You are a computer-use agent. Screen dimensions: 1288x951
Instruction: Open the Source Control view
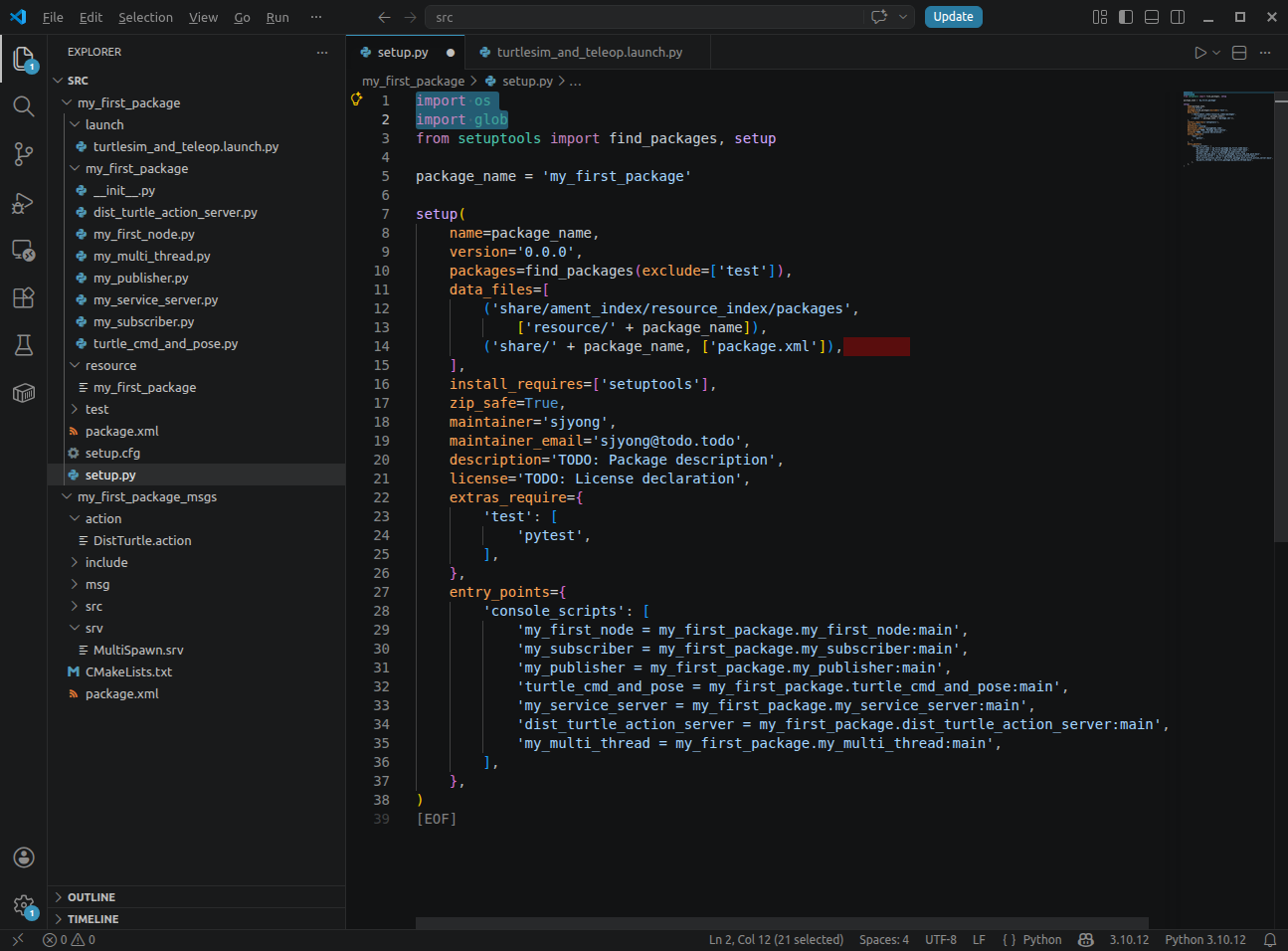24,154
